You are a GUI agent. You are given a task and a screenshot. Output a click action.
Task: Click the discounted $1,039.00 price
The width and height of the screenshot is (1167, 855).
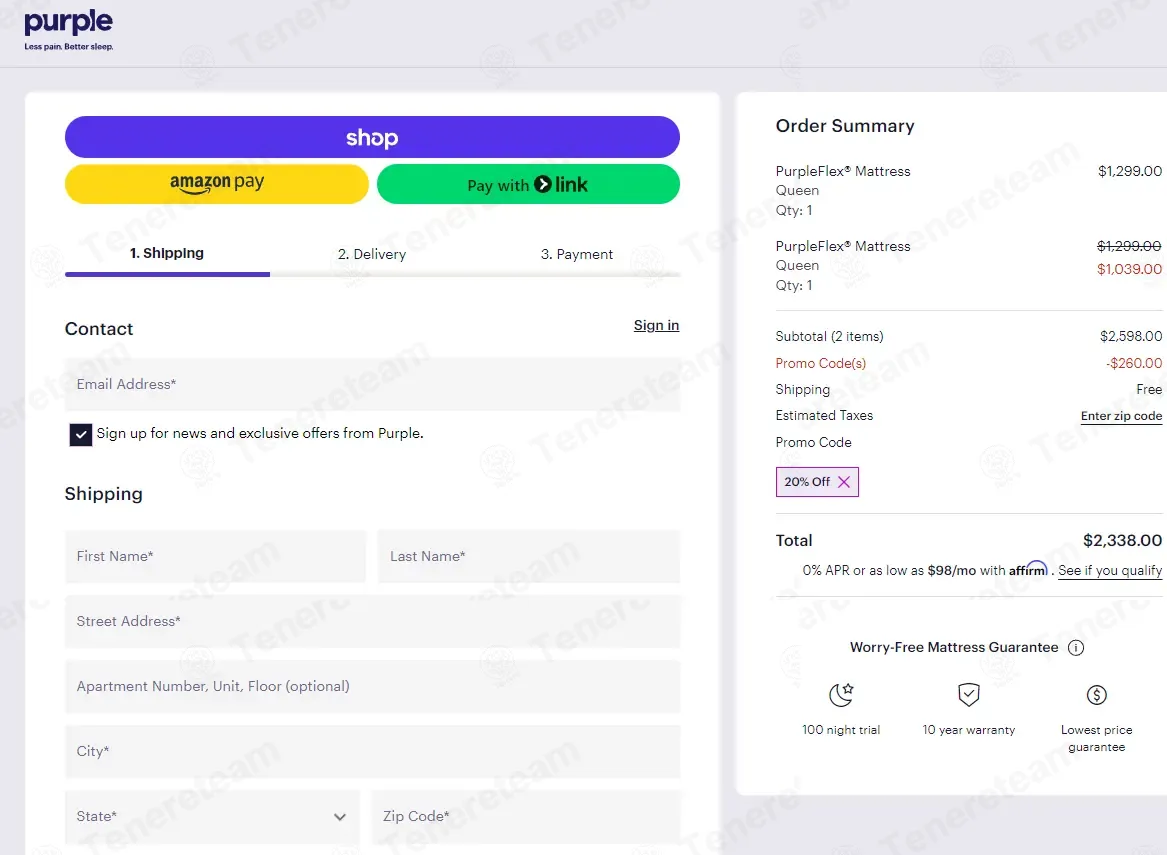point(1129,269)
